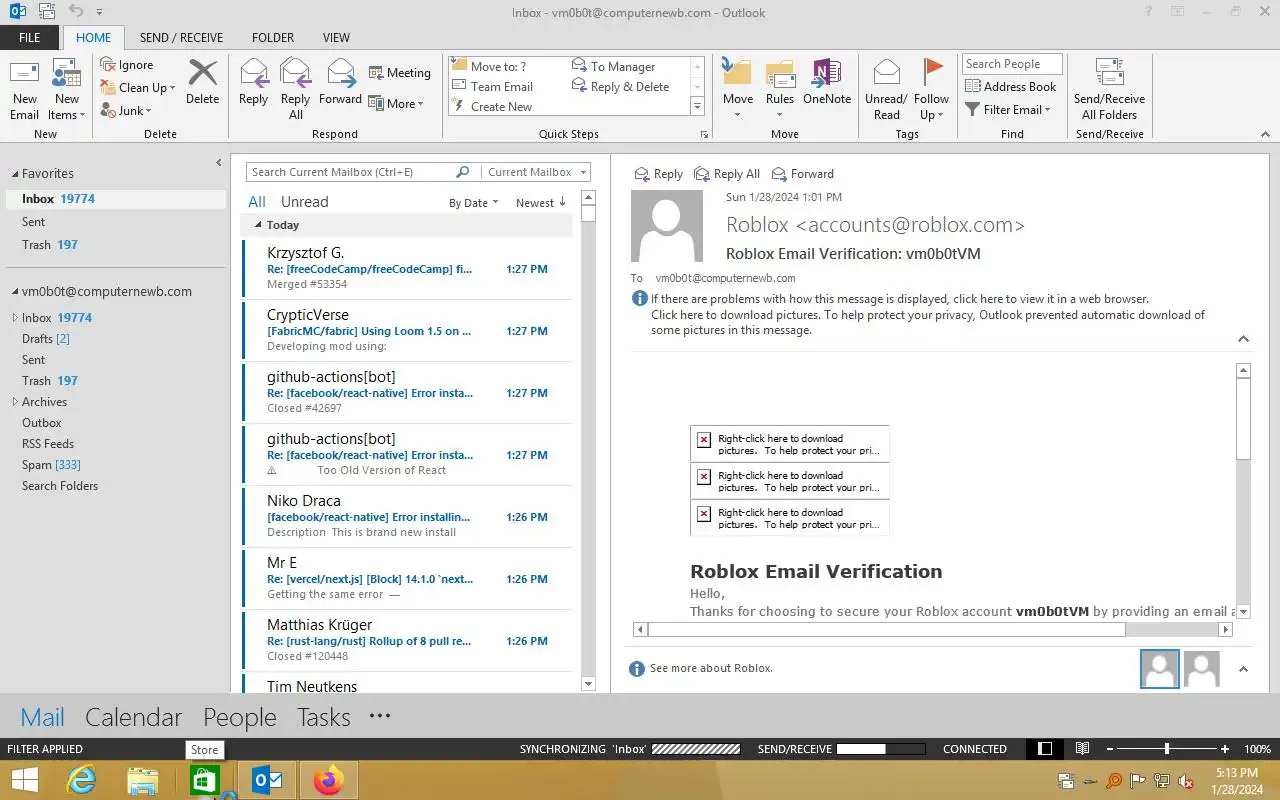Open the Drafts folder

click(46, 339)
